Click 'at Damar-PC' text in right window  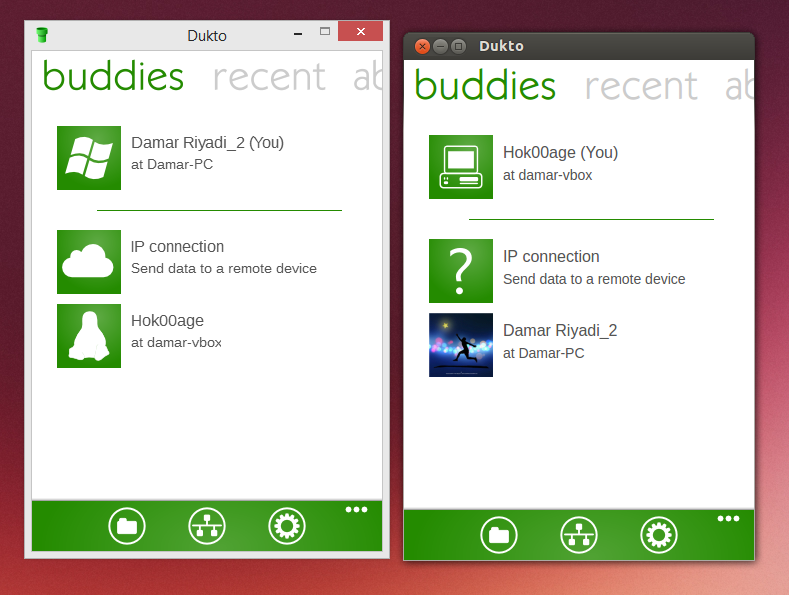(543, 353)
